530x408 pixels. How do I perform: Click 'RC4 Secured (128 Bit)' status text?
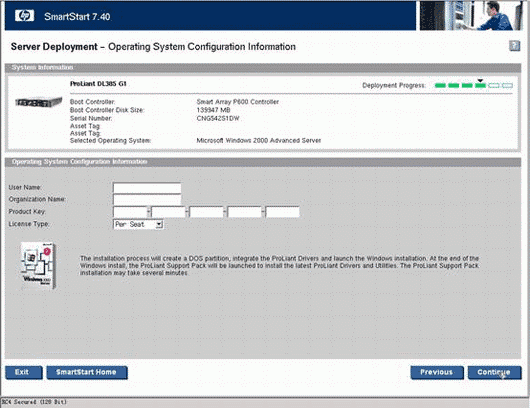pyautogui.click(x=34, y=402)
